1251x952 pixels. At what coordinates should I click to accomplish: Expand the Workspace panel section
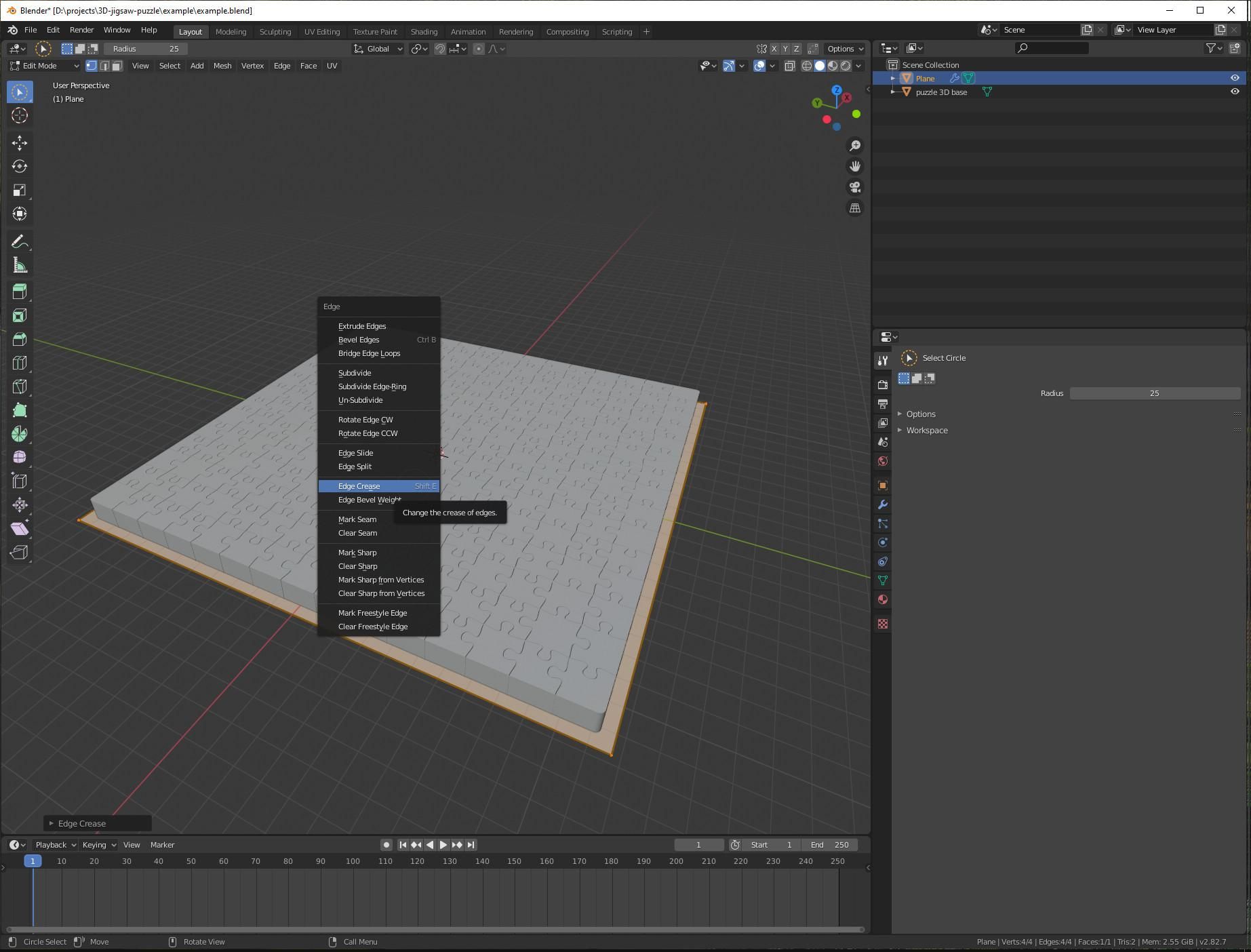(x=926, y=430)
